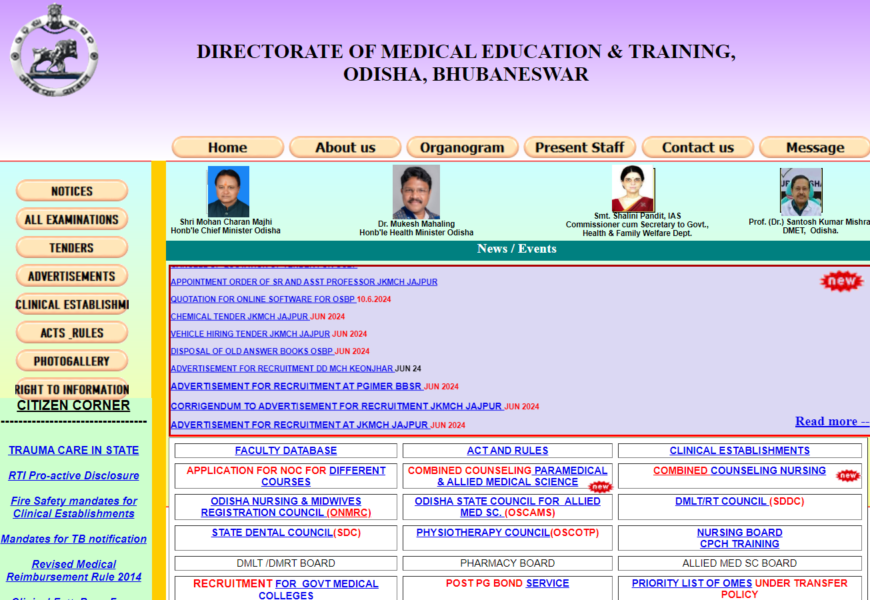Click the DMLT /DMRT BOARD cell

click(286, 563)
